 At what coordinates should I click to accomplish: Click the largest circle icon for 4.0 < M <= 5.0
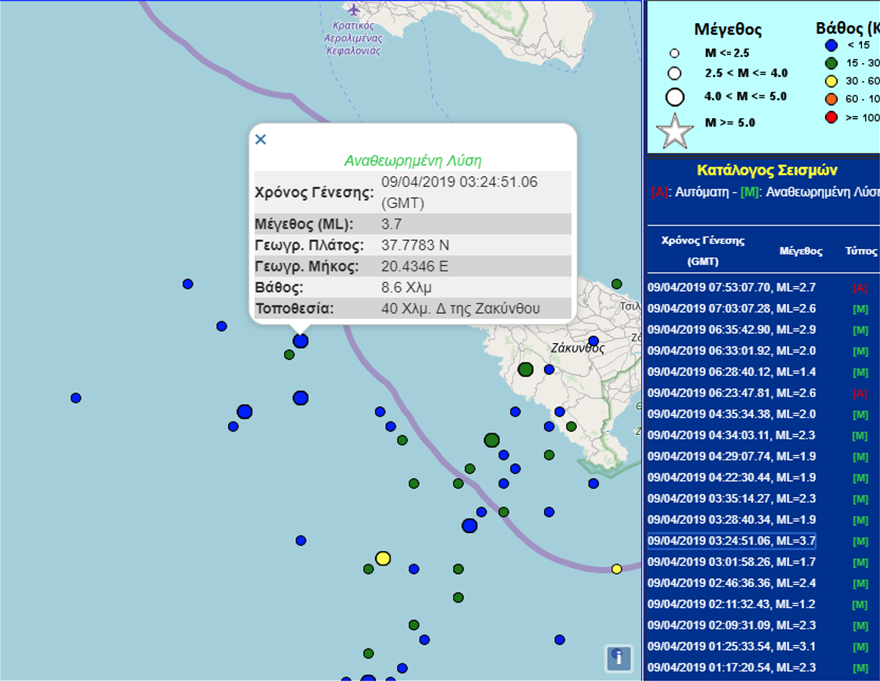pos(675,97)
